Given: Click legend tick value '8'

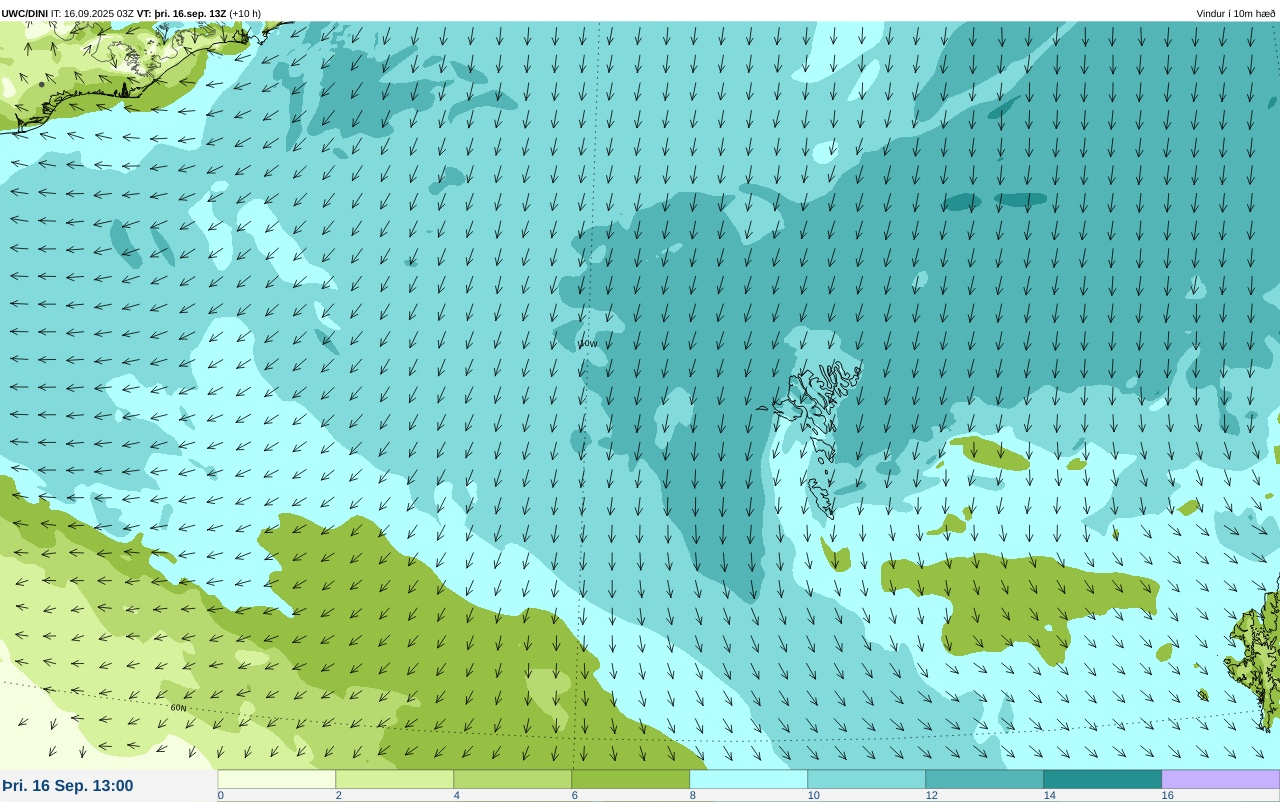Looking at the screenshot, I should (x=693, y=796).
